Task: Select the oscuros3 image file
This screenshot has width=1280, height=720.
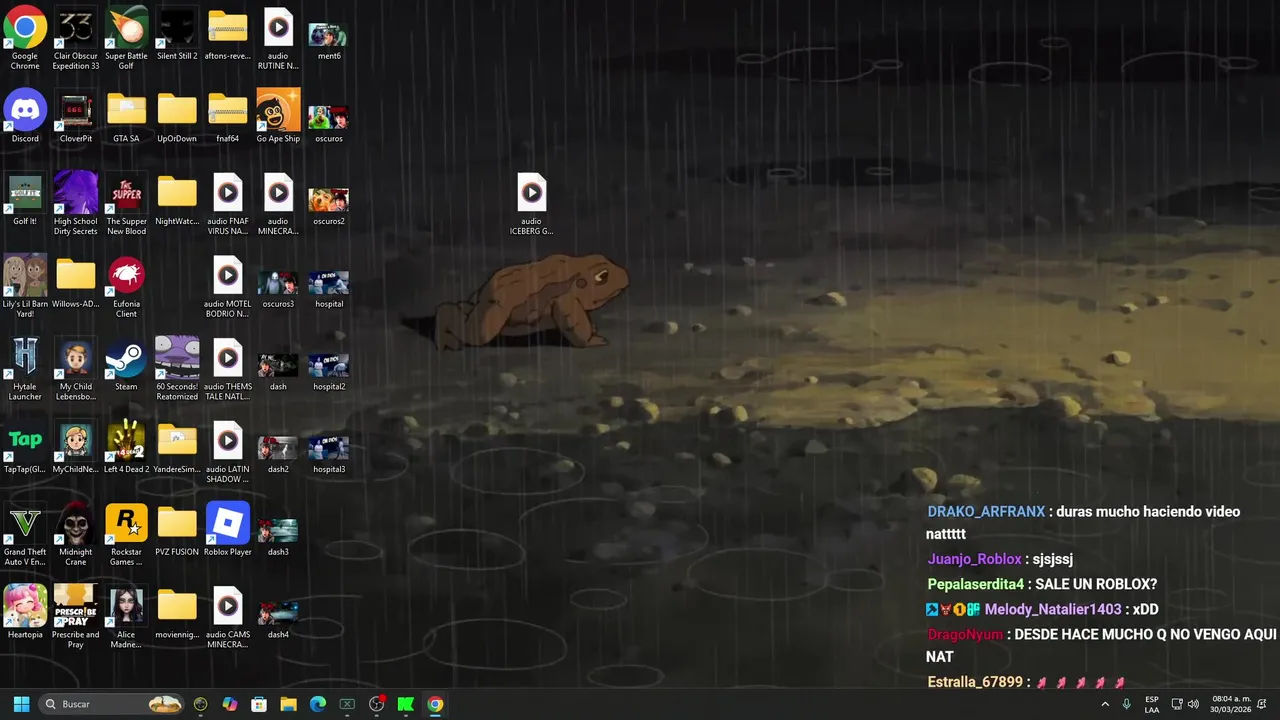Action: click(x=278, y=288)
